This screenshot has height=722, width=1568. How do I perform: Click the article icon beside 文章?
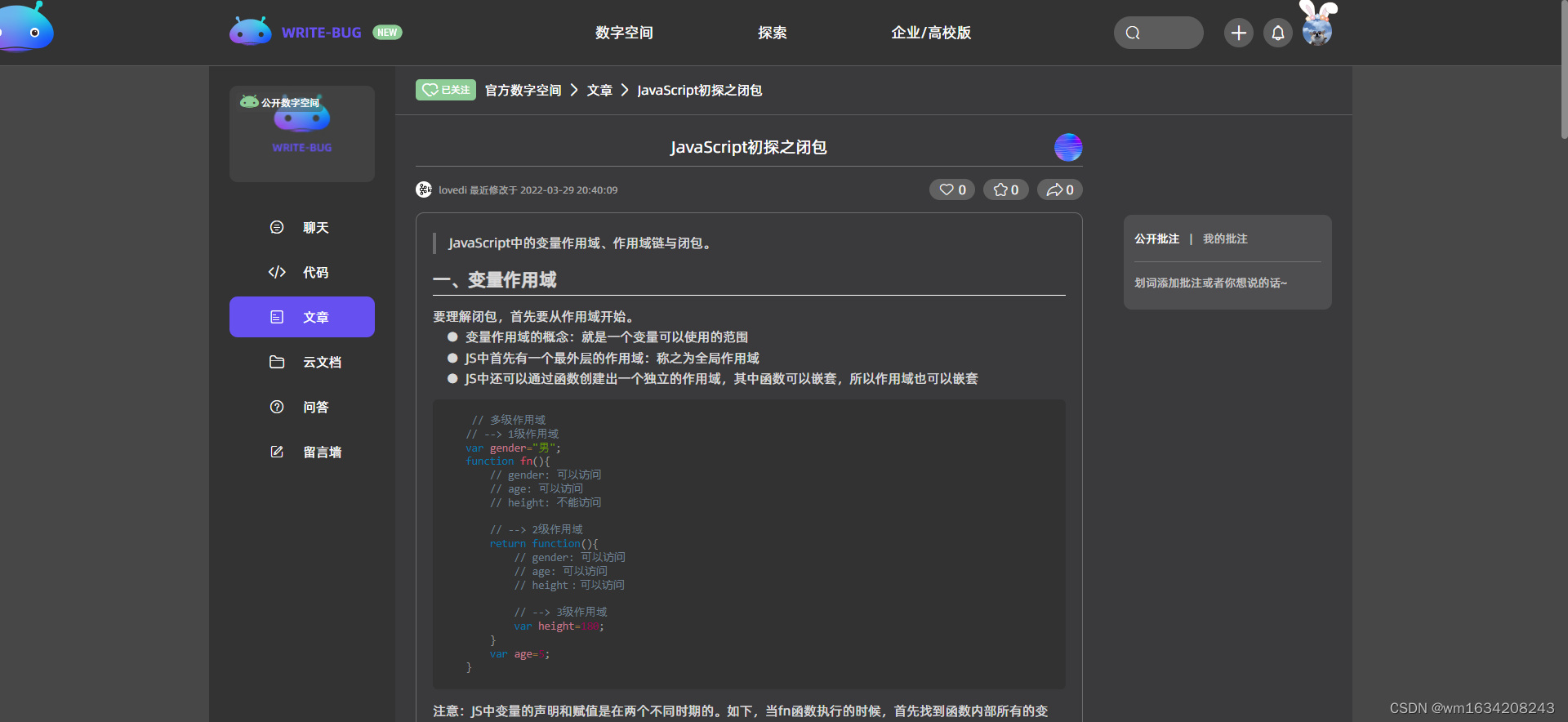(277, 317)
